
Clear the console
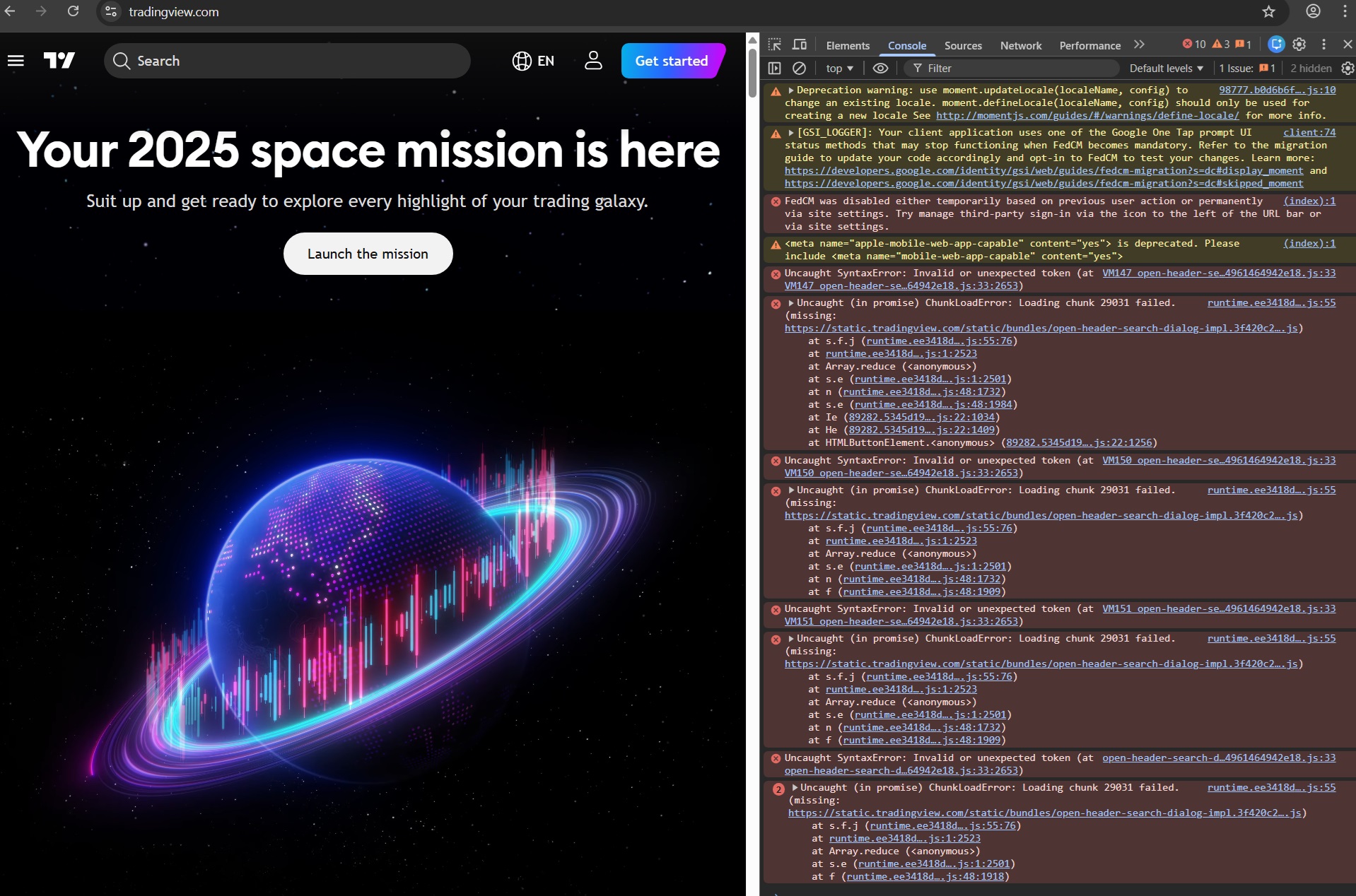(x=799, y=68)
